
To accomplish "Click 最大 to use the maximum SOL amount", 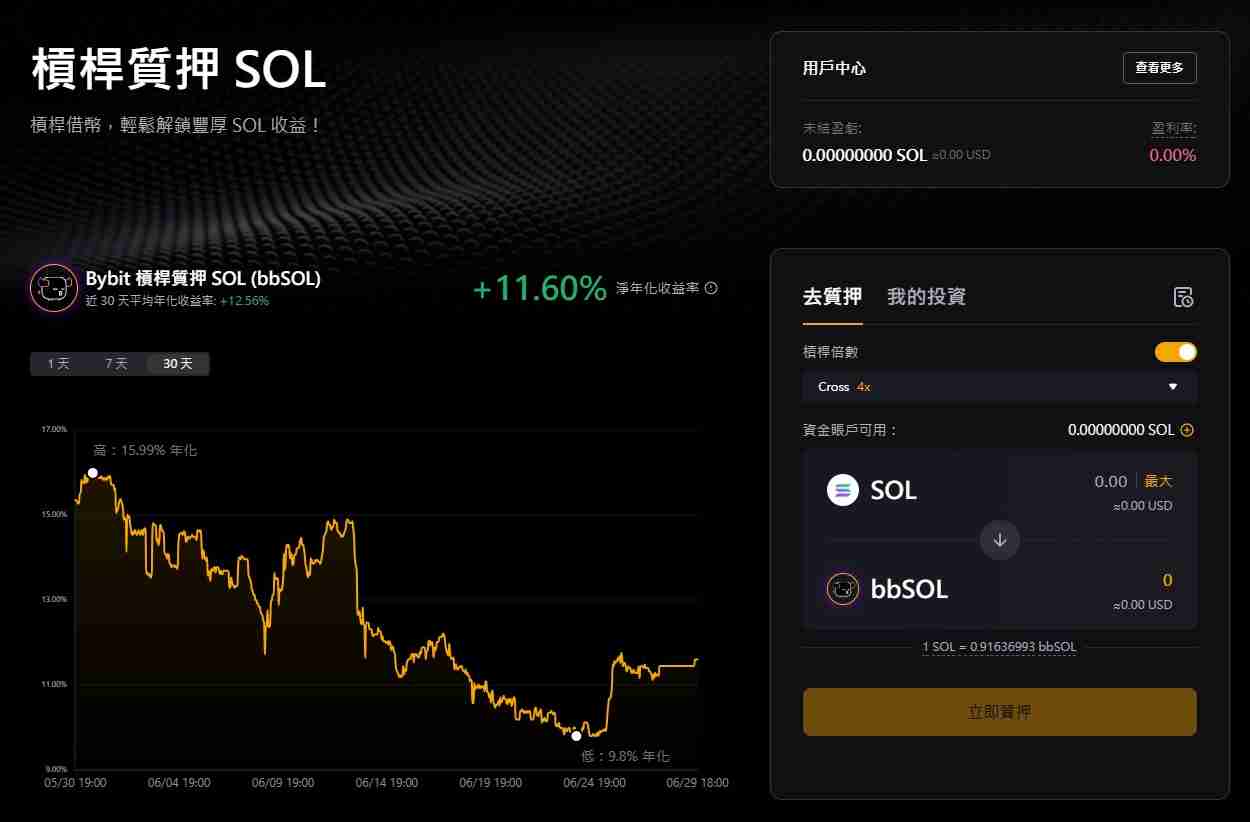I will 1157,481.
